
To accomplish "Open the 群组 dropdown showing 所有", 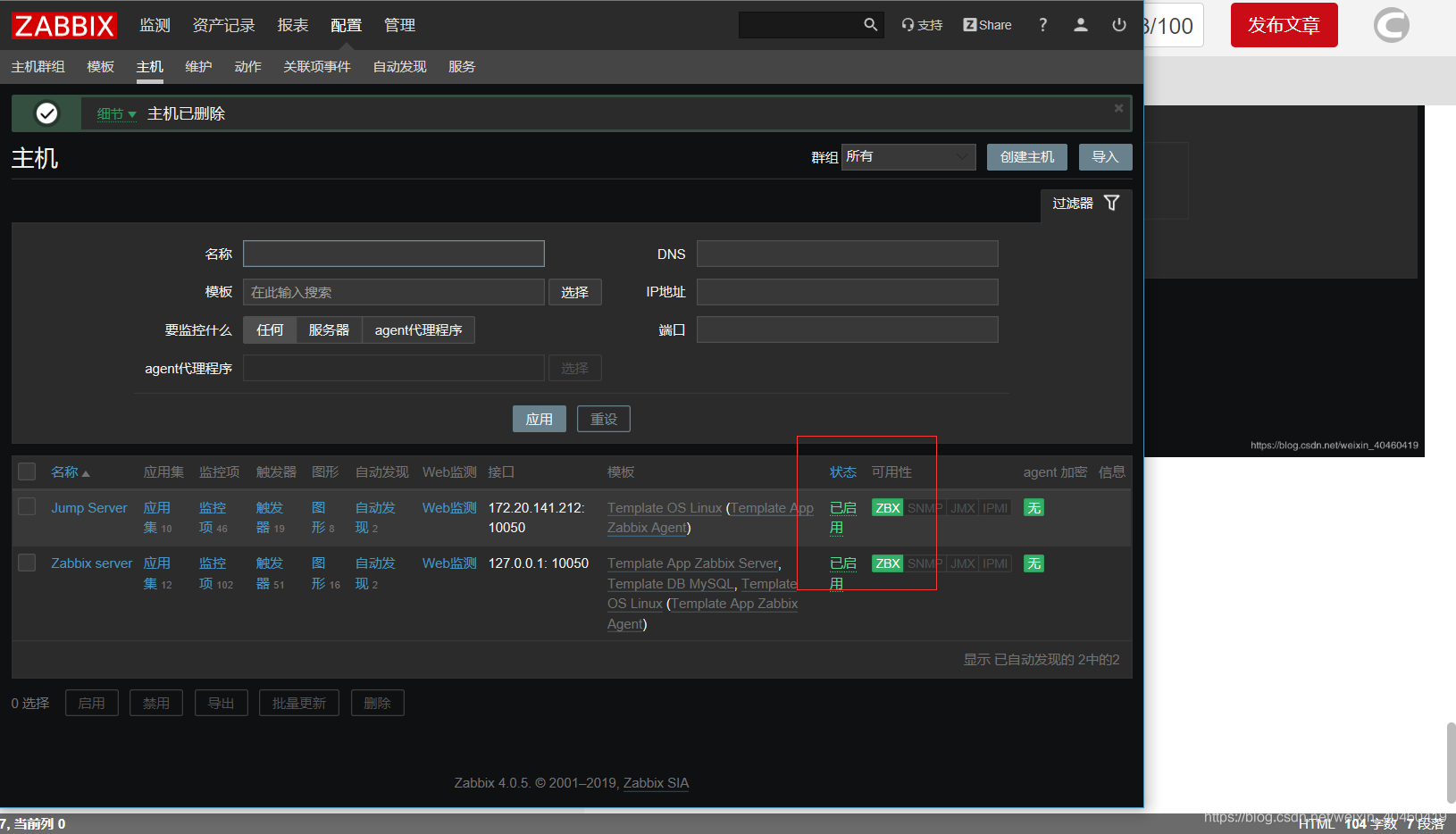I will [x=908, y=157].
